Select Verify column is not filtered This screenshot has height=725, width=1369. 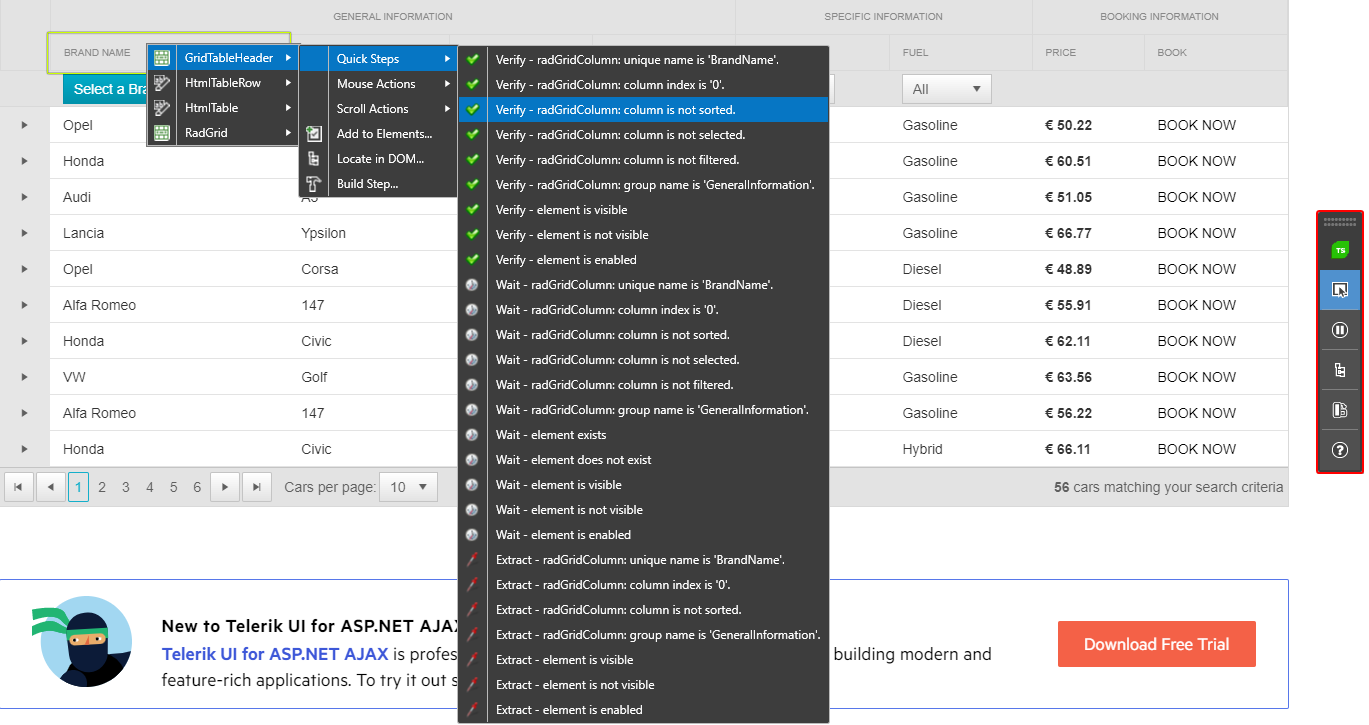click(x=643, y=160)
